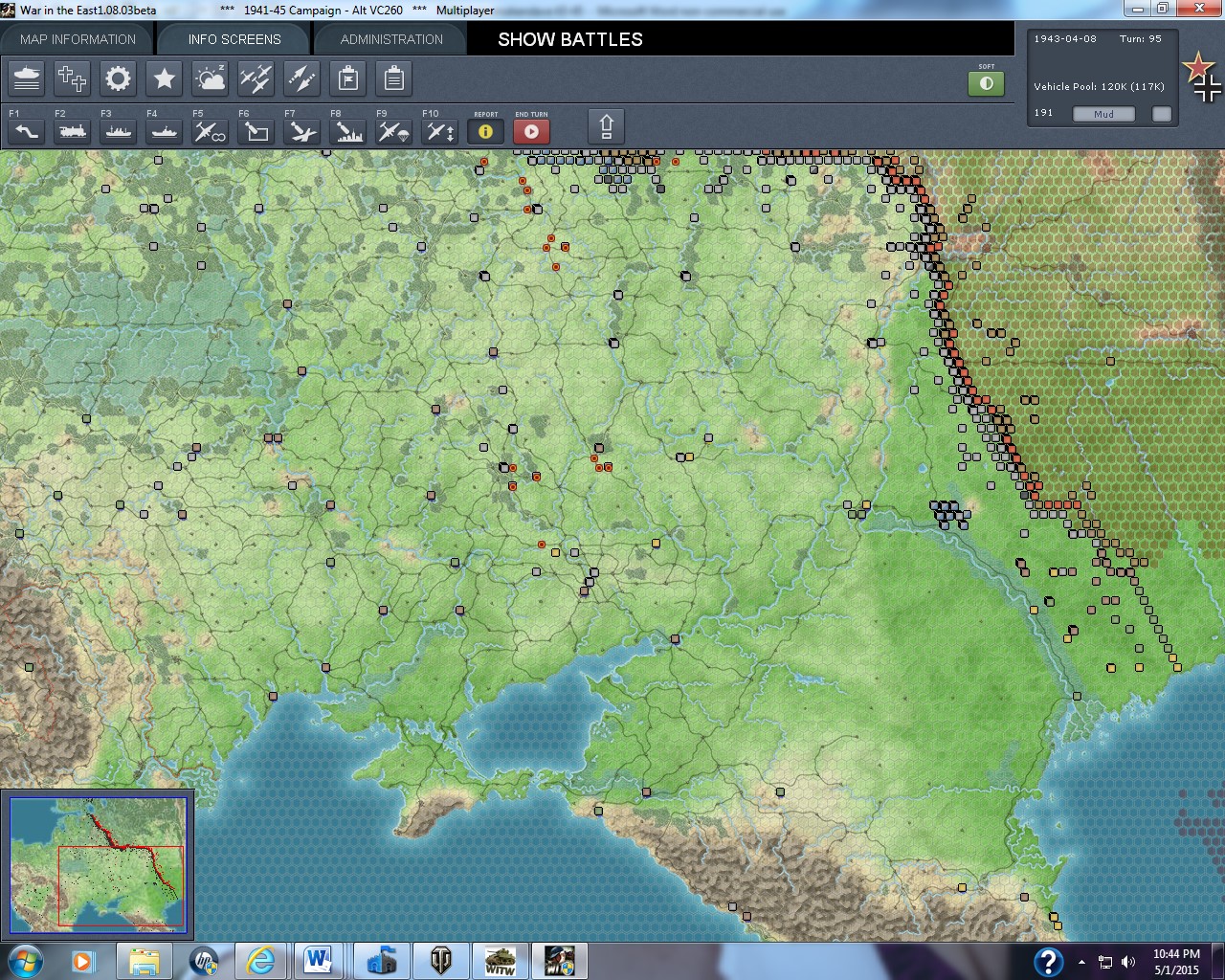The height and width of the screenshot is (980, 1225).
Task: Click the minimap overview in the corner
Action: (98, 865)
